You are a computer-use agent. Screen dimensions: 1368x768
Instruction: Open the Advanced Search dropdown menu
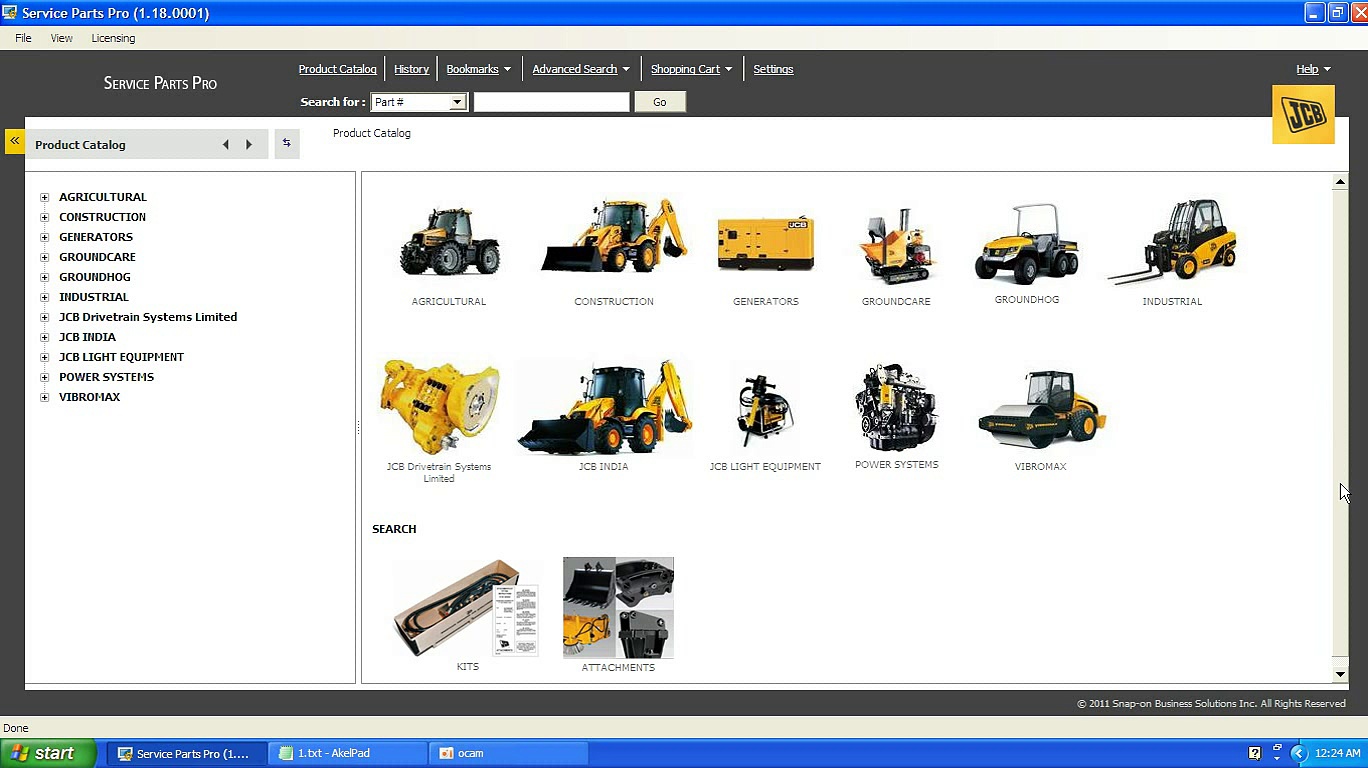coord(581,69)
